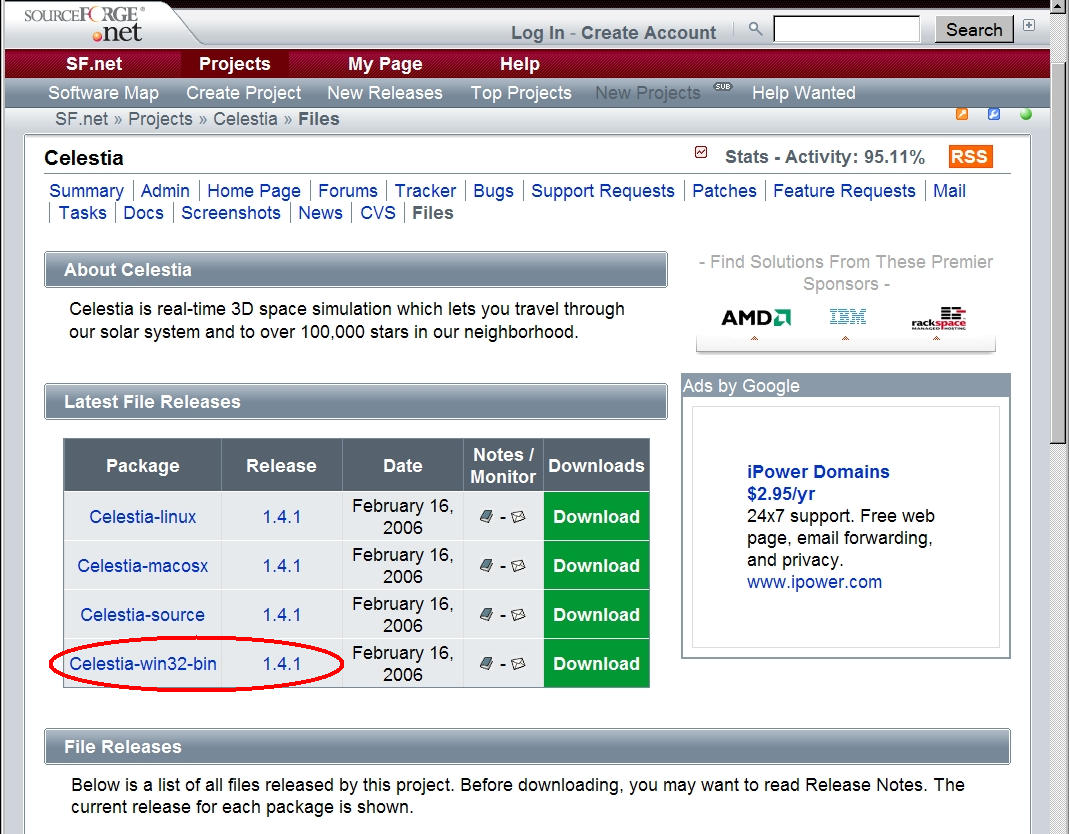Focus the search text field
1069x834 pixels.
point(847,29)
